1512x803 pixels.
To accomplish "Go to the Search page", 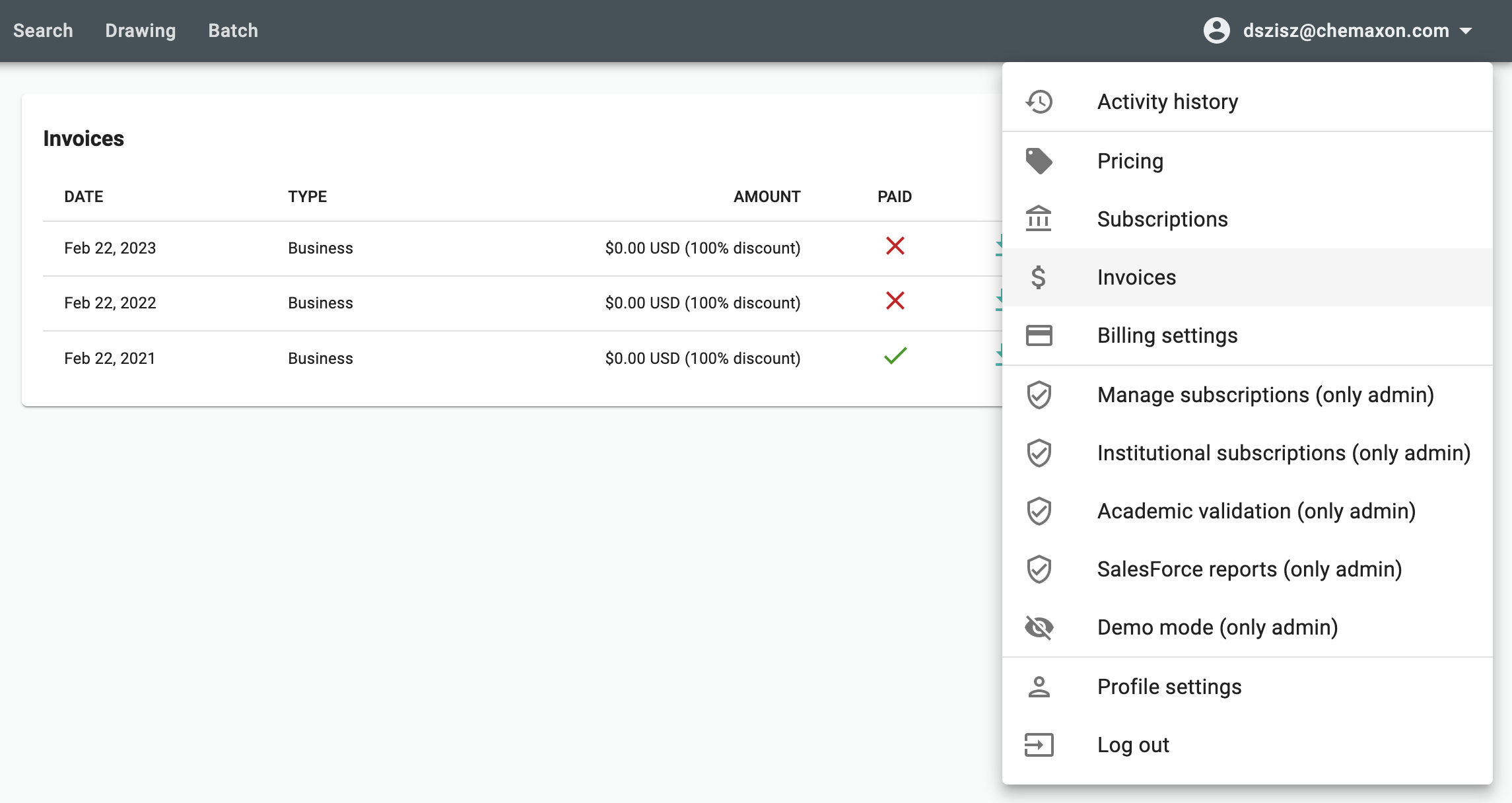I will (43, 30).
